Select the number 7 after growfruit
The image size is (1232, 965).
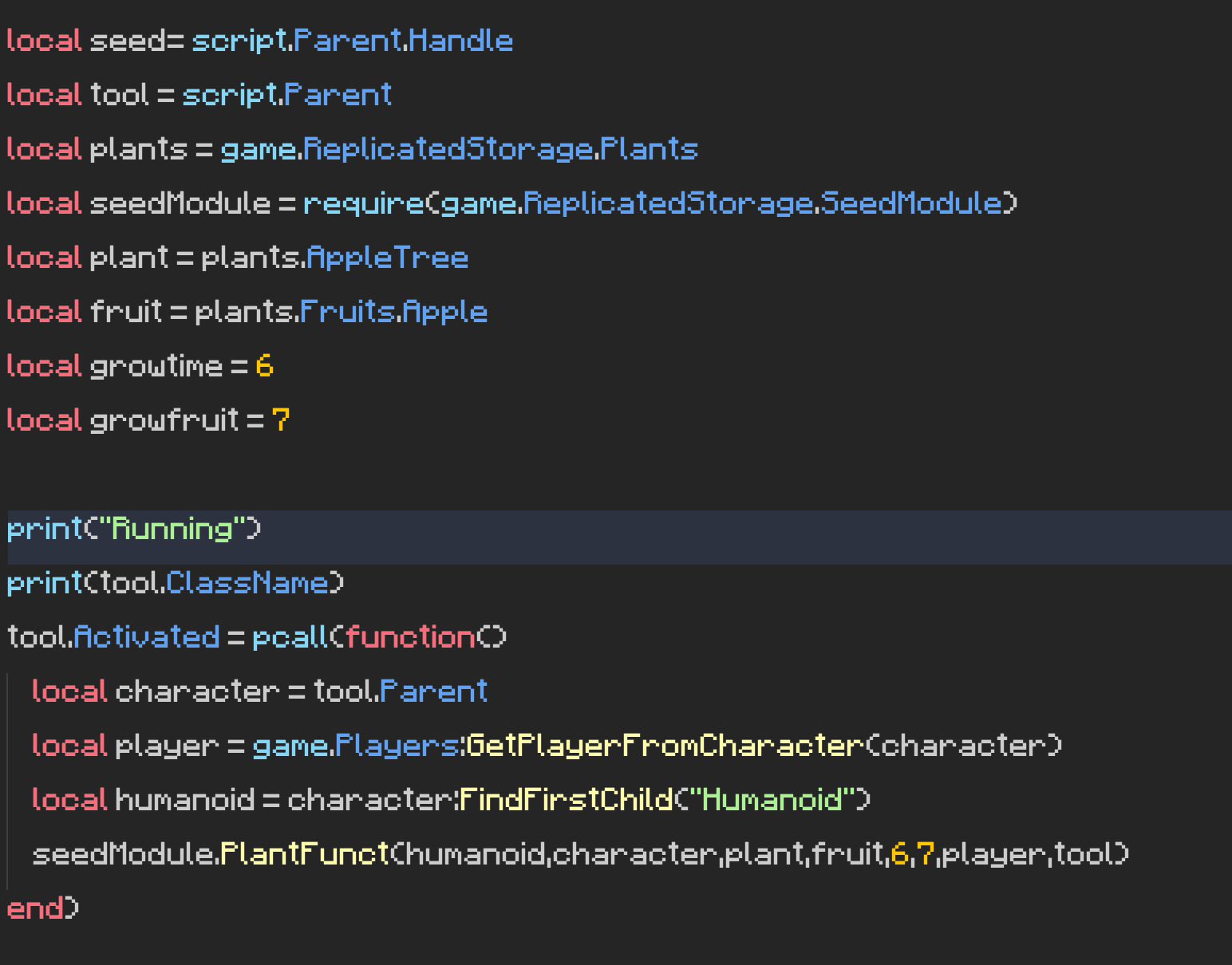tap(281, 419)
